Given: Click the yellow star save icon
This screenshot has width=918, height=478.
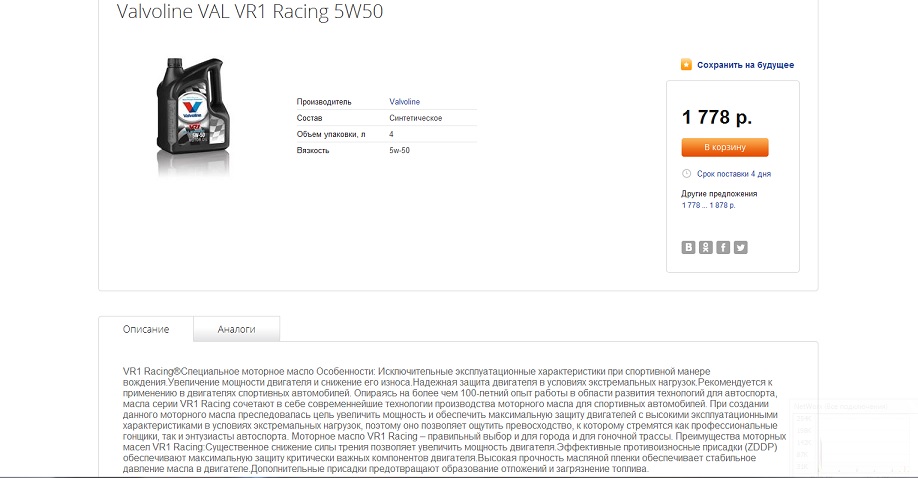Looking at the screenshot, I should (686, 64).
